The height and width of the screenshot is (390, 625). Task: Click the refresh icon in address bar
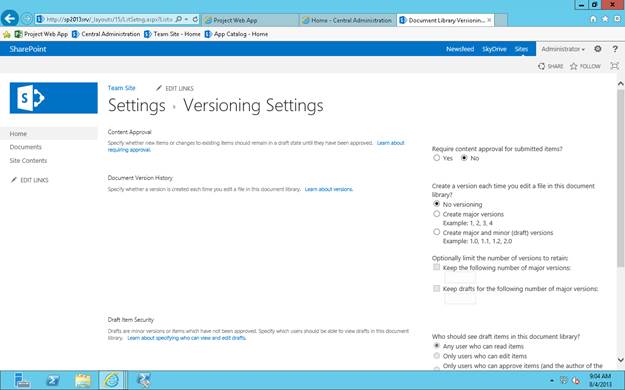click(x=195, y=19)
